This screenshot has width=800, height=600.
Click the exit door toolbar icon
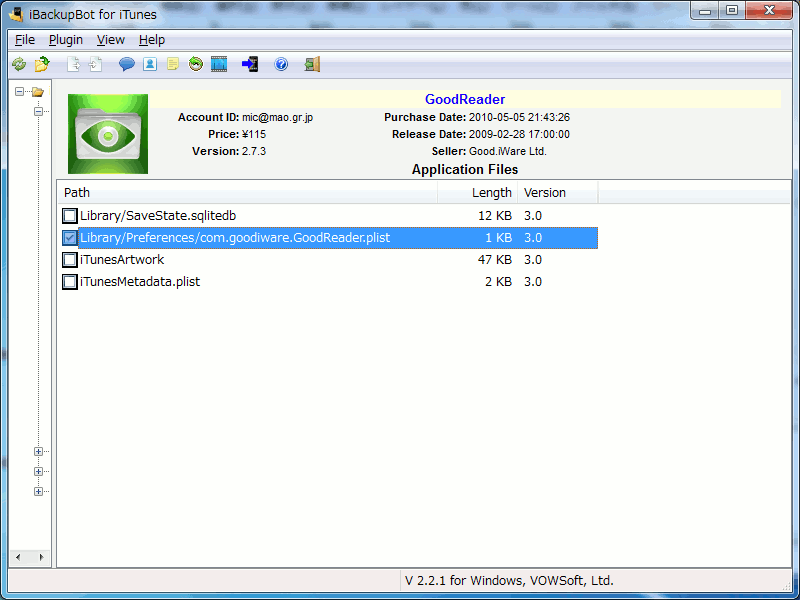pyautogui.click(x=312, y=65)
